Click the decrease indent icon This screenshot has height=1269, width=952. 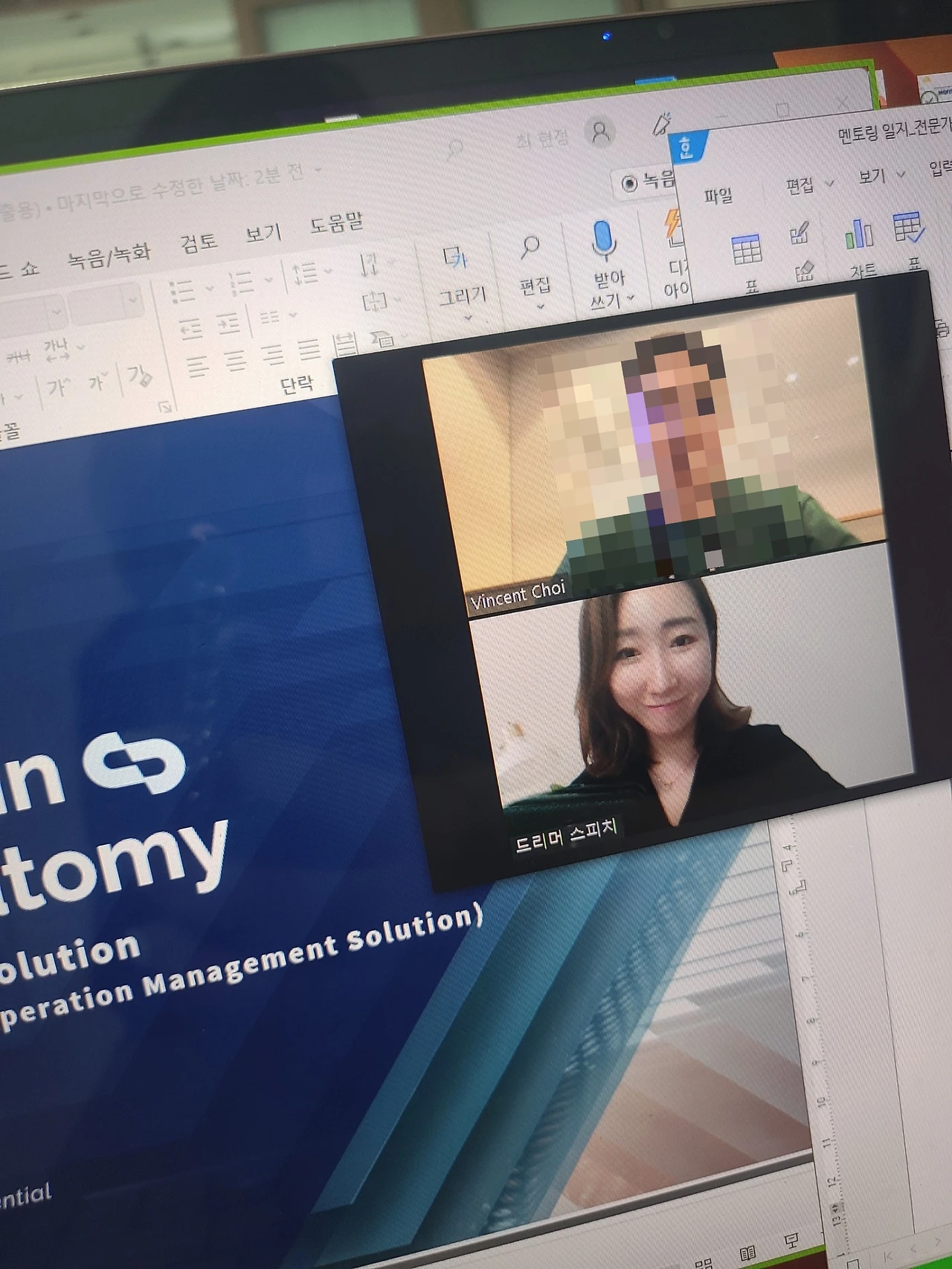coord(191,328)
